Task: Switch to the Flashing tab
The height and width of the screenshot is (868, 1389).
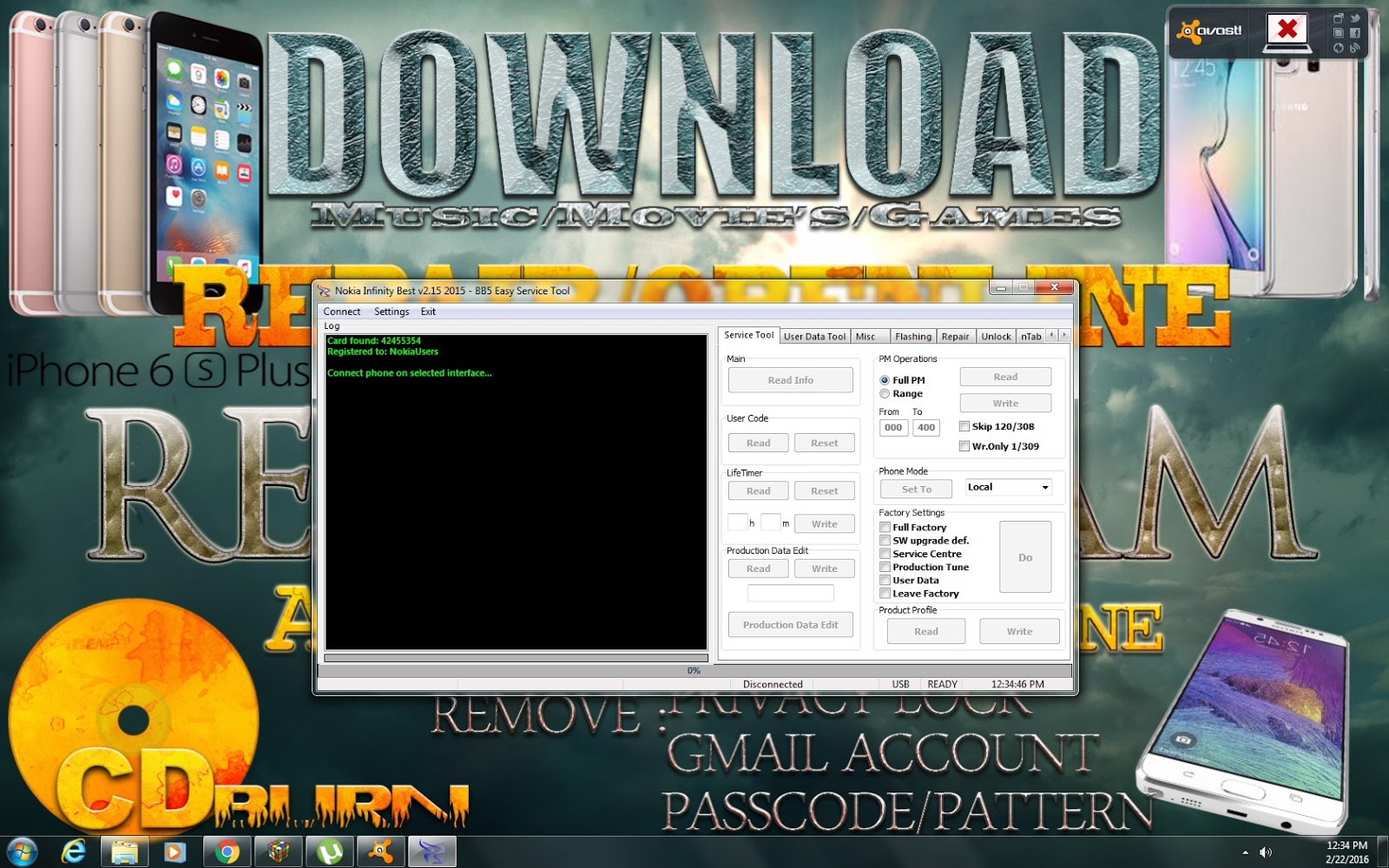Action: coord(912,337)
